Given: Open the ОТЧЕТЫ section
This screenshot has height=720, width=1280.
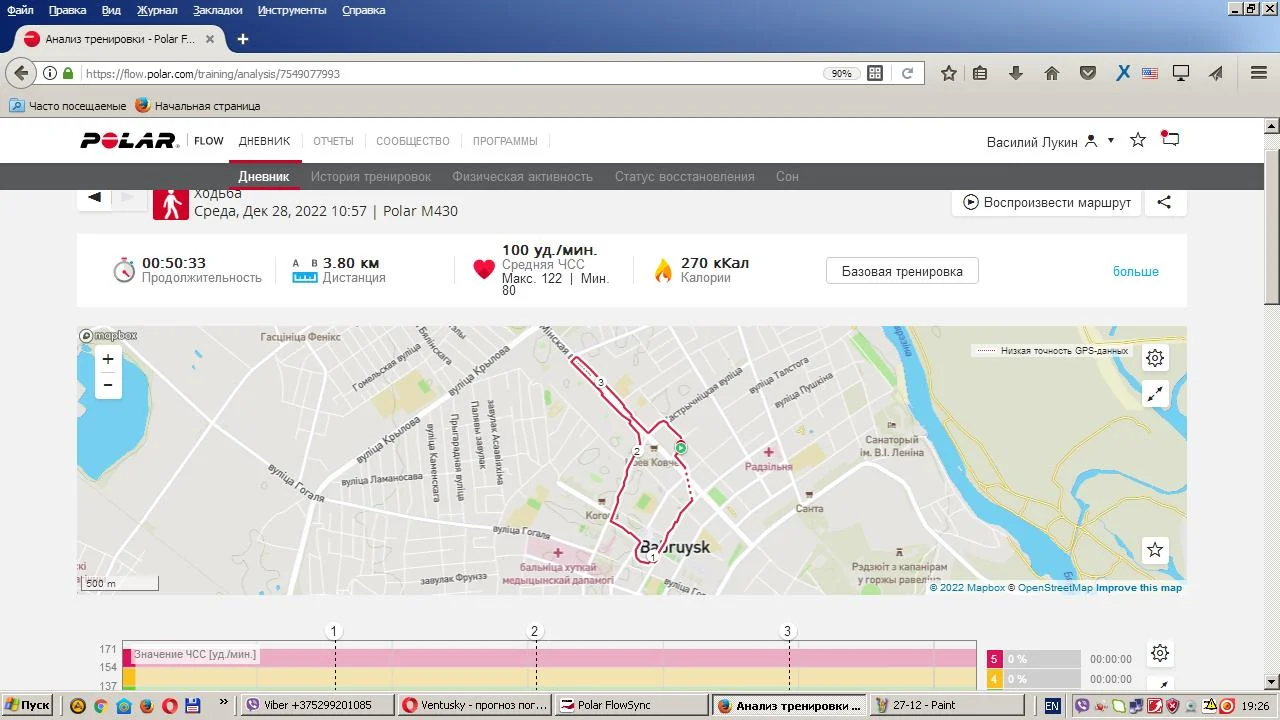Looking at the screenshot, I should pyautogui.click(x=333, y=141).
